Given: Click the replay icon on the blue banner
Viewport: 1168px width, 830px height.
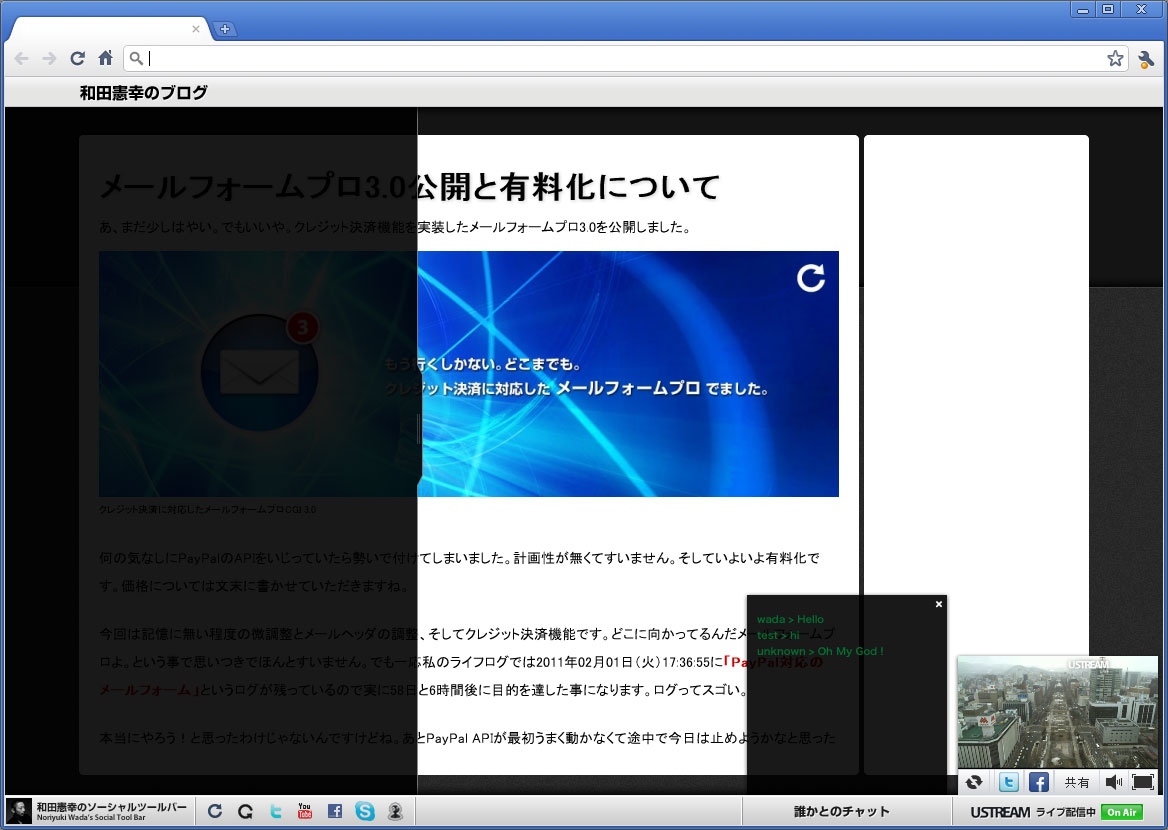Looking at the screenshot, I should point(810,278).
